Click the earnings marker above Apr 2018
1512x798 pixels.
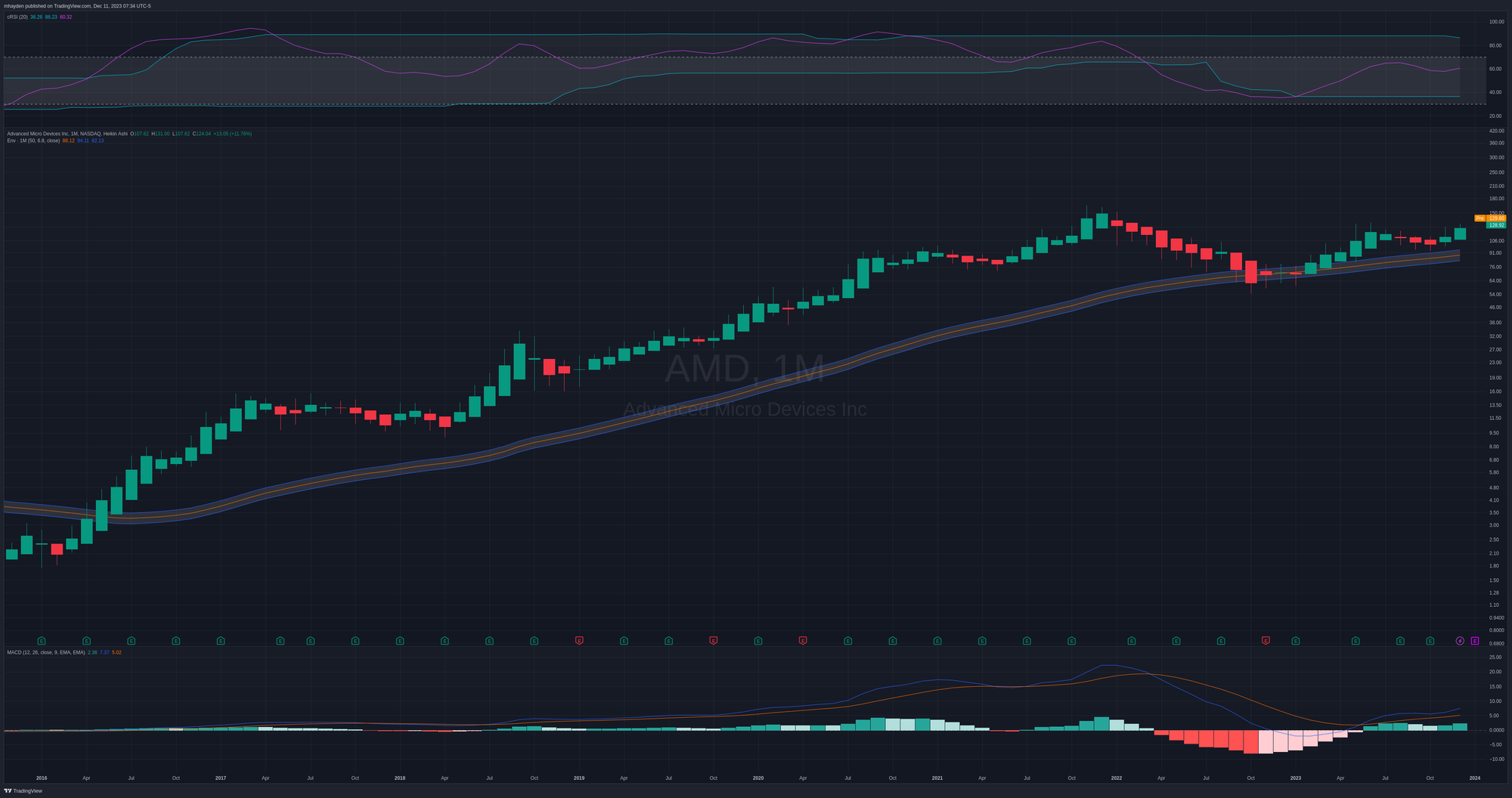click(x=445, y=641)
